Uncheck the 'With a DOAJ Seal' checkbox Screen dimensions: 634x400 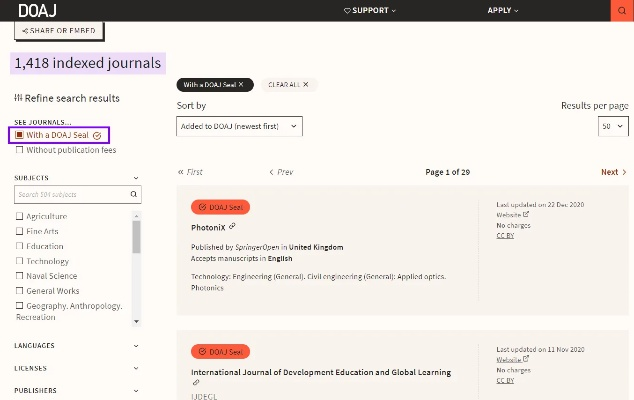[x=19, y=135]
